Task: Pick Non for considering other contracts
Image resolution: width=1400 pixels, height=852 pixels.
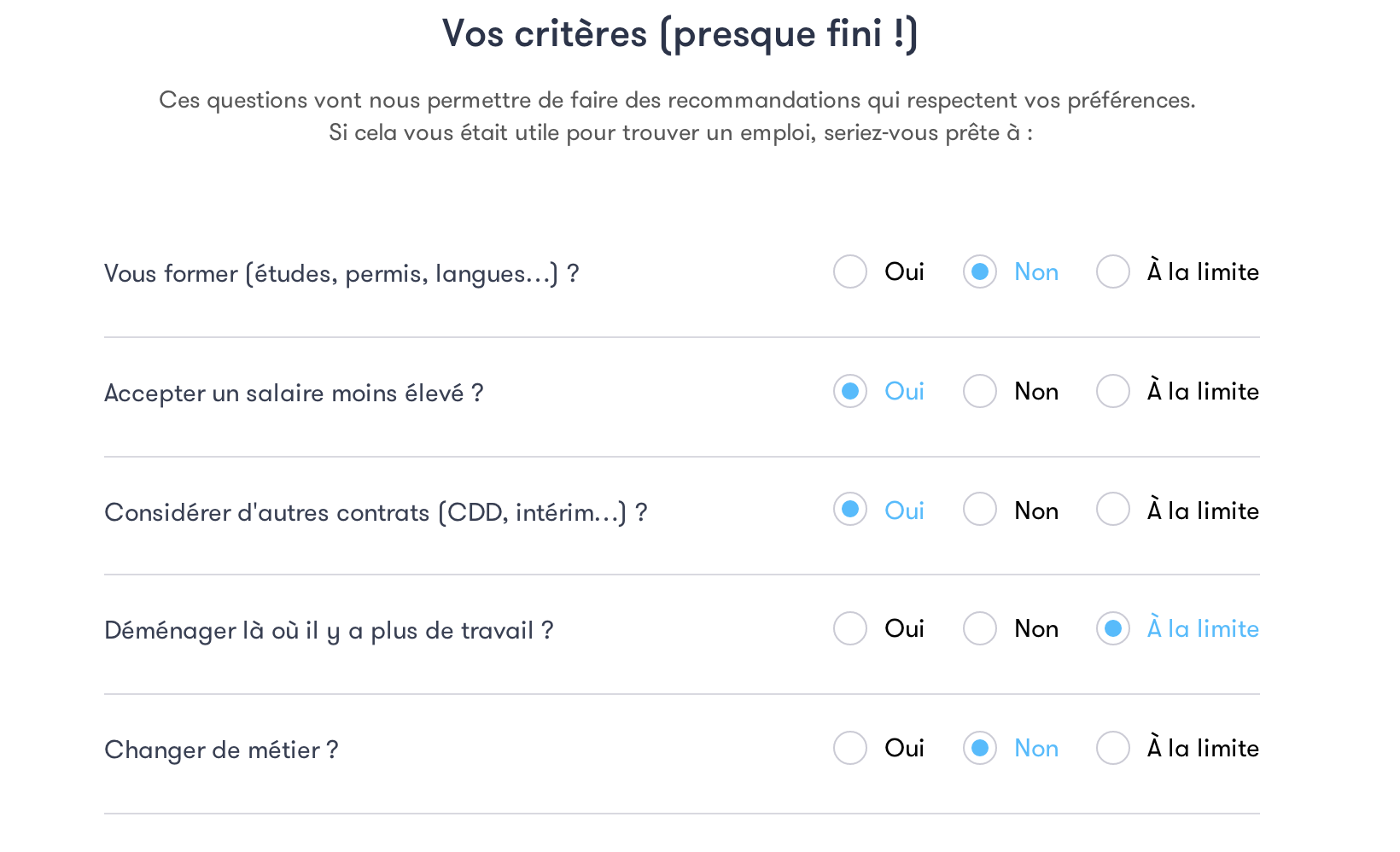Action: [x=980, y=510]
